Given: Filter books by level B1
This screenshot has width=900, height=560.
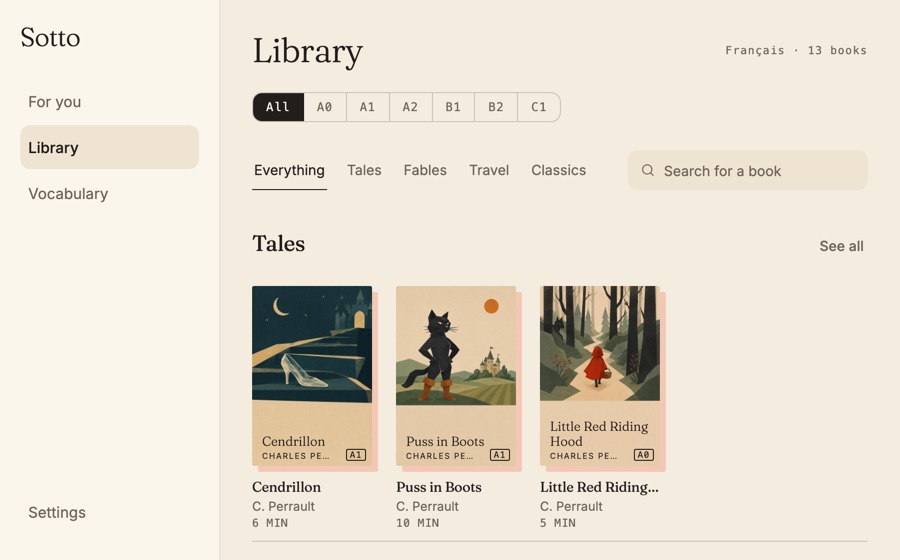Looking at the screenshot, I should 453,107.
